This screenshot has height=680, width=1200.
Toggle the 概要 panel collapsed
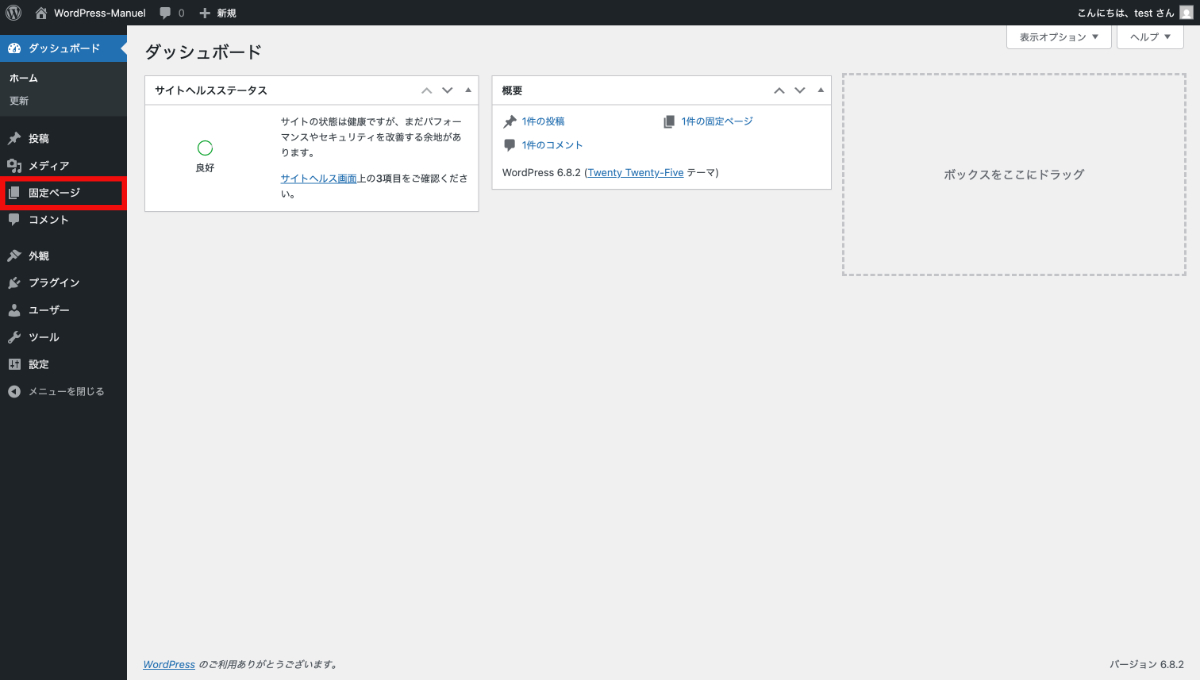pos(820,89)
